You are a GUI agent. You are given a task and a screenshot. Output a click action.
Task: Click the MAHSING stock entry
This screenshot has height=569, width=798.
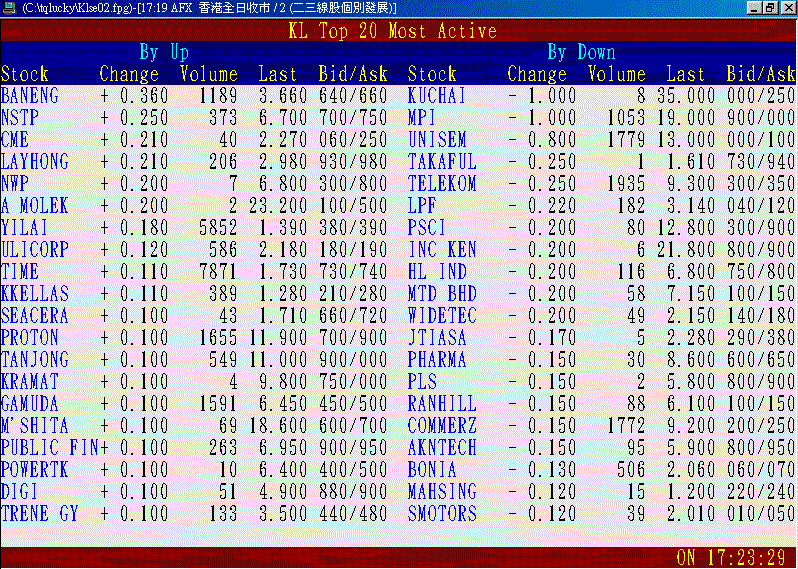pos(442,492)
